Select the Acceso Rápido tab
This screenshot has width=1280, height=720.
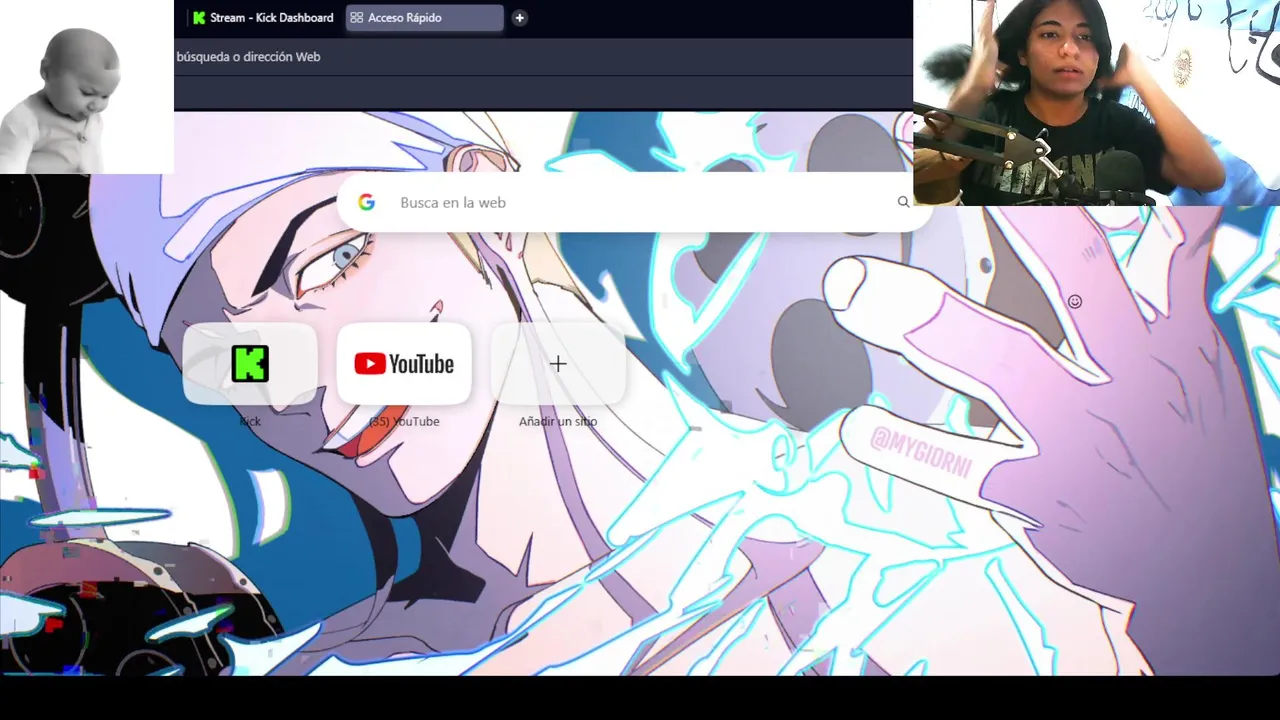coord(424,17)
